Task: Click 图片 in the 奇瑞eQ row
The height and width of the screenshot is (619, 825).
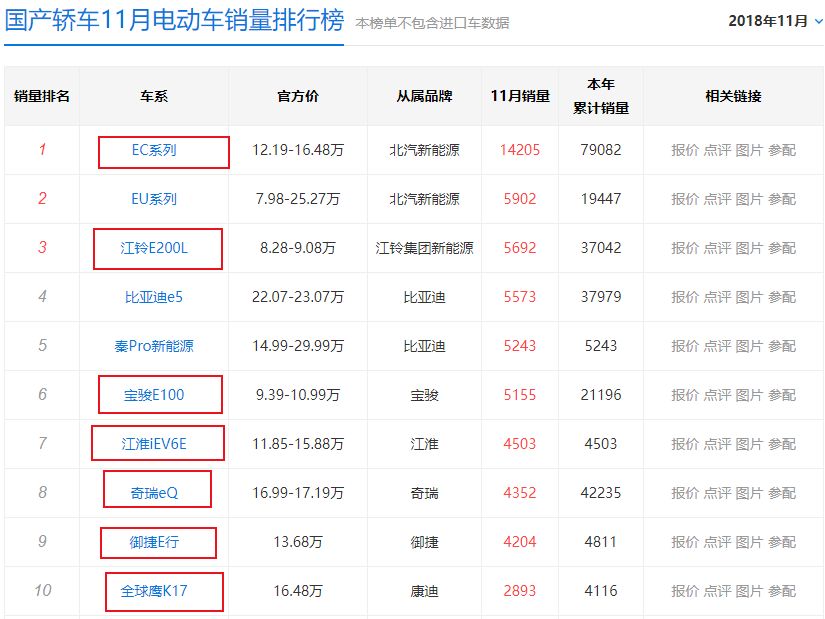Action: click(x=749, y=493)
